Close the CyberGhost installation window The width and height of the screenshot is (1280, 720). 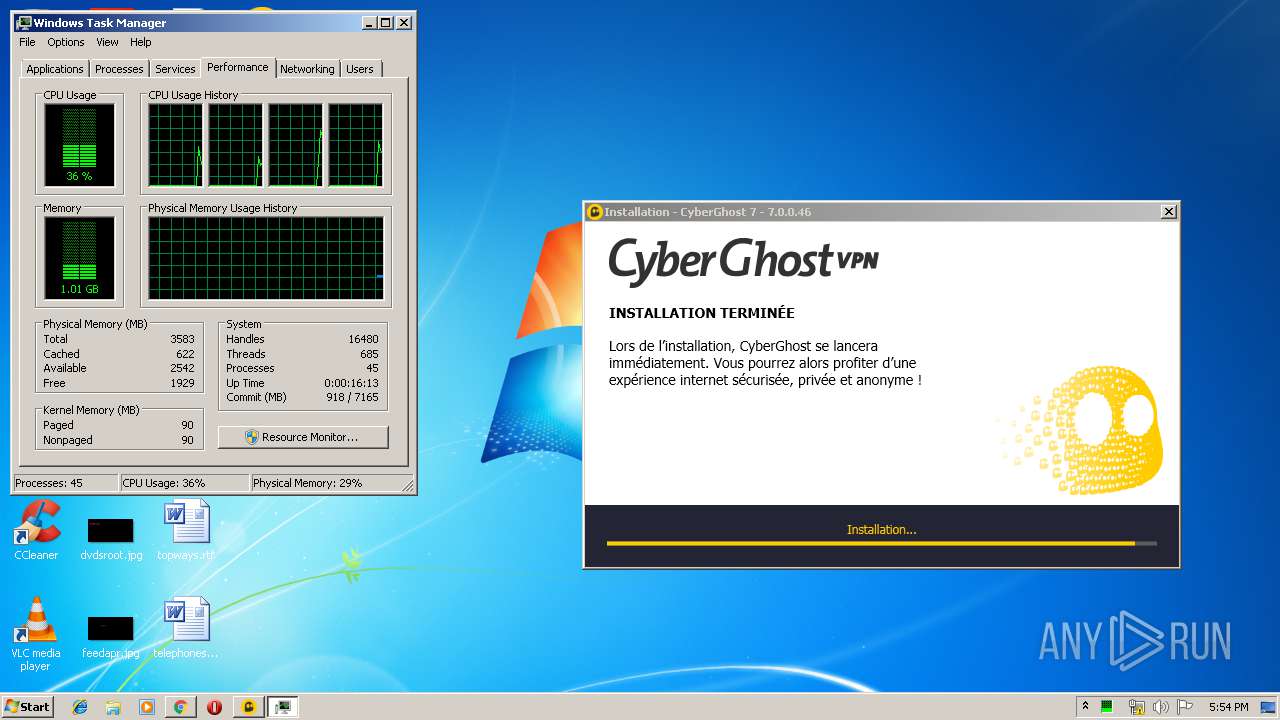tap(1168, 212)
